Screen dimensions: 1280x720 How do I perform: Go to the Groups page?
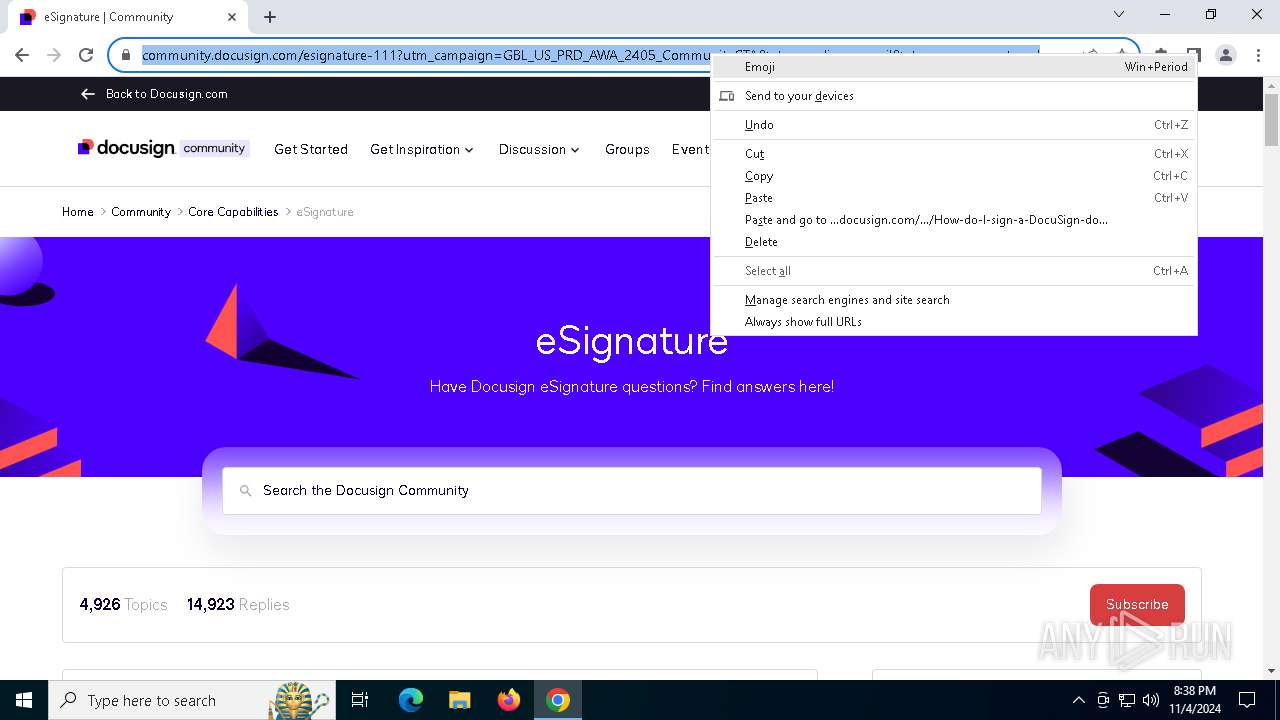(x=627, y=149)
